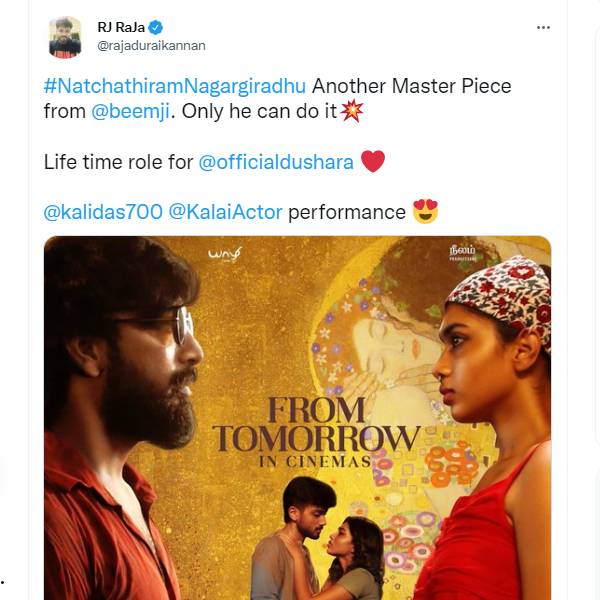The image size is (600, 600).
Task: Click the red heart emoji
Action: point(373,161)
